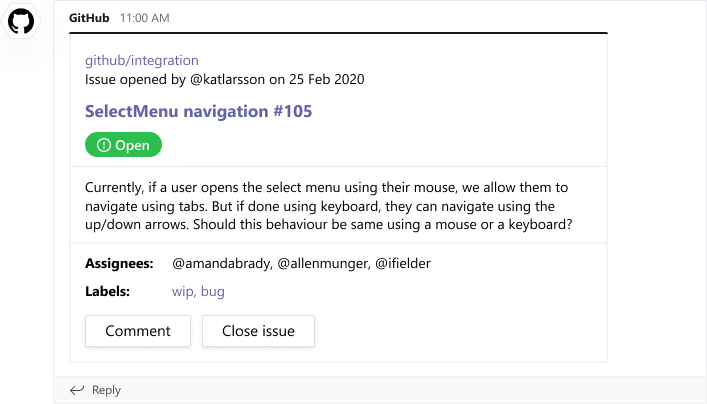Click the wip label link

(x=183, y=291)
